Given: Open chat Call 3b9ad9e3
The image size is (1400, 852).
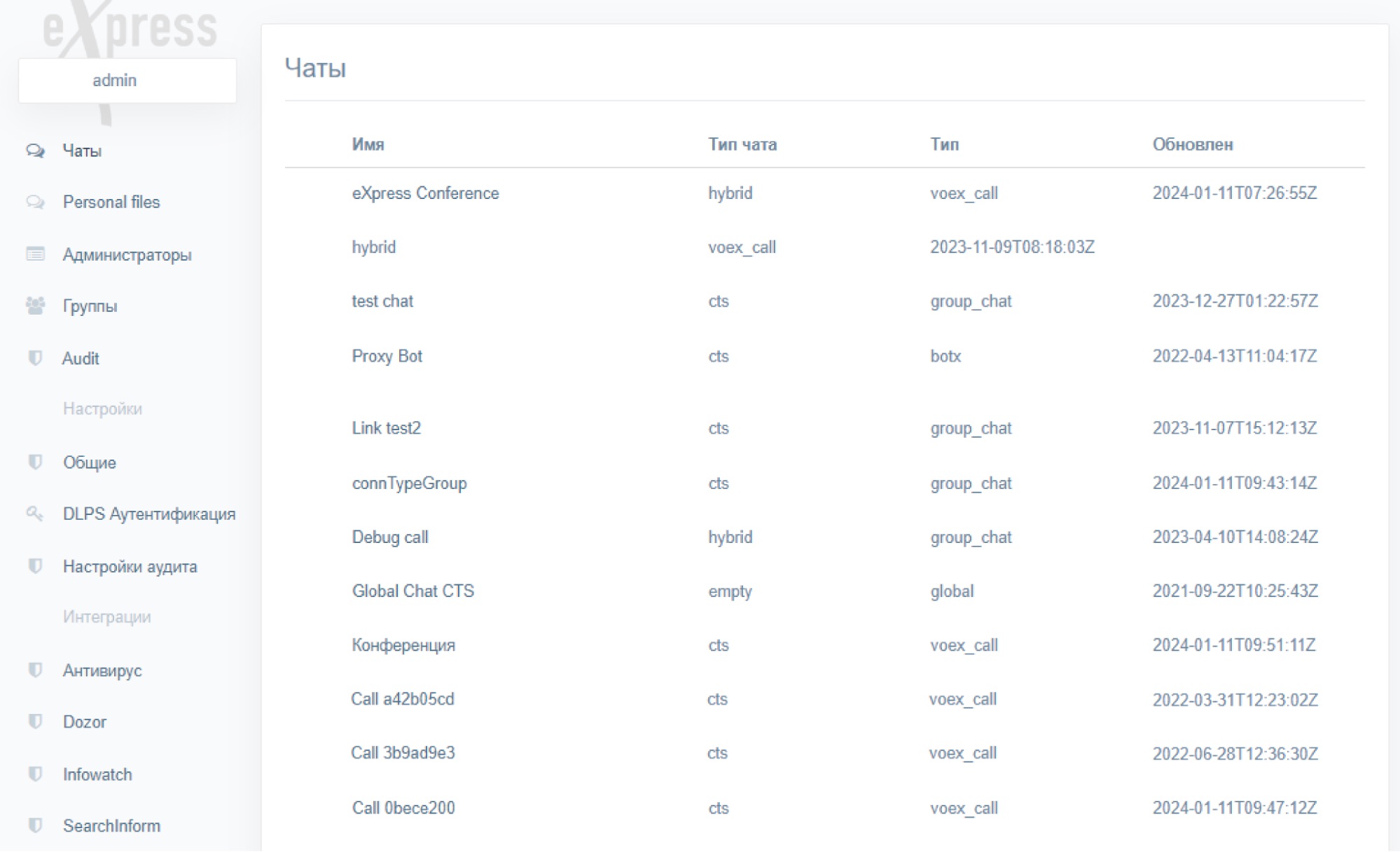Looking at the screenshot, I should point(403,753).
